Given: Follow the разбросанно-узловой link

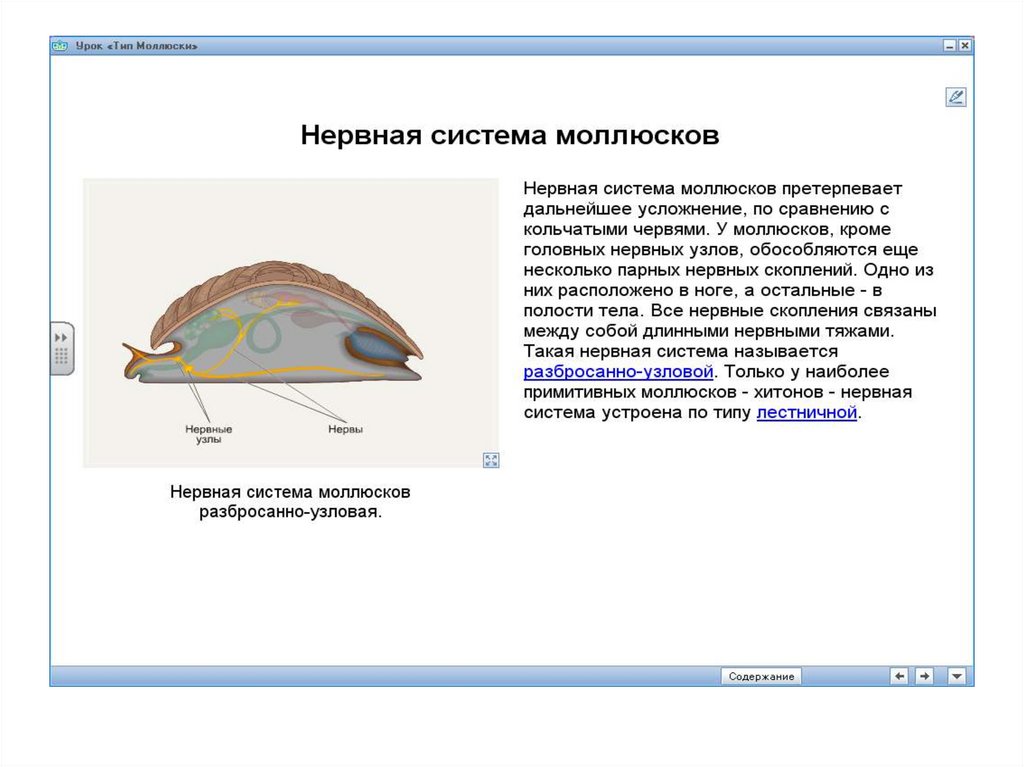Looking at the screenshot, I should 618,371.
